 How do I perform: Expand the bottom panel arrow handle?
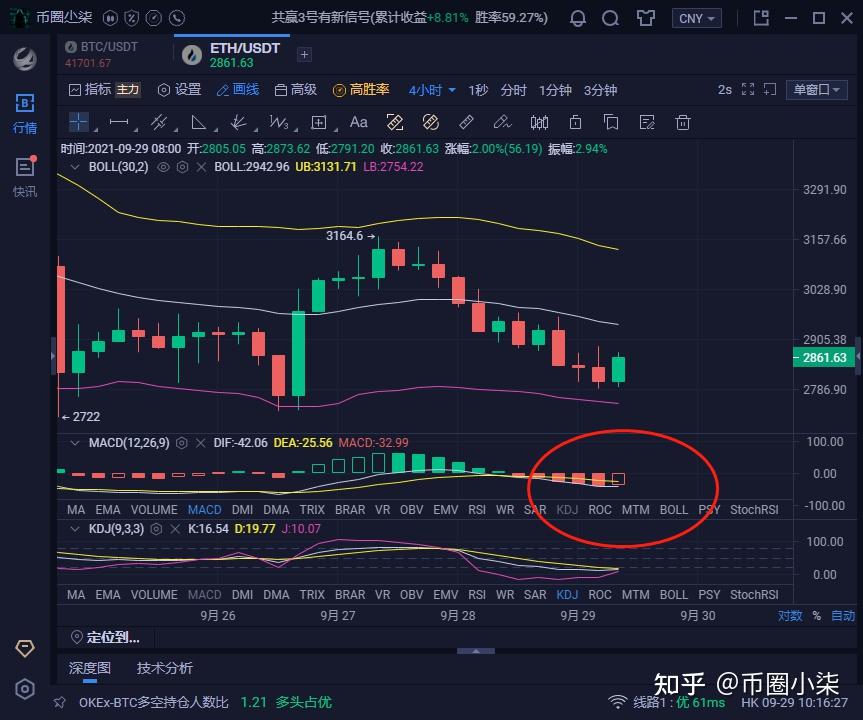coord(476,651)
